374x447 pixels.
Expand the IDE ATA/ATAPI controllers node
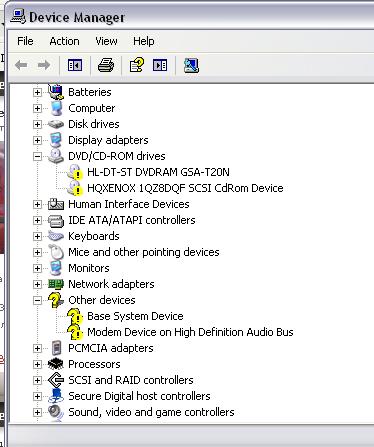point(37,220)
